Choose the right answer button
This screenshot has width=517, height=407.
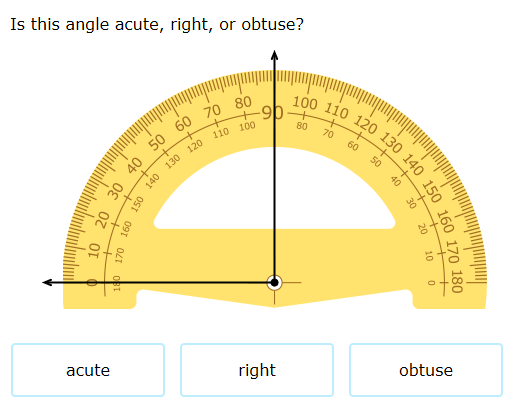tap(257, 370)
